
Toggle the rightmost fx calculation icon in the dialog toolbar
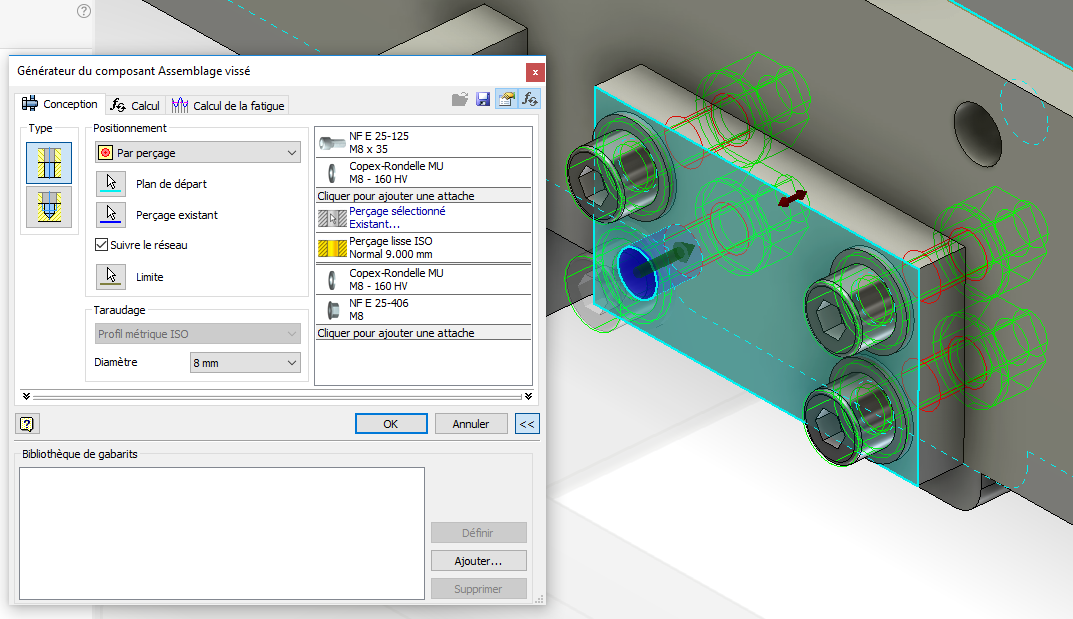coord(530,99)
